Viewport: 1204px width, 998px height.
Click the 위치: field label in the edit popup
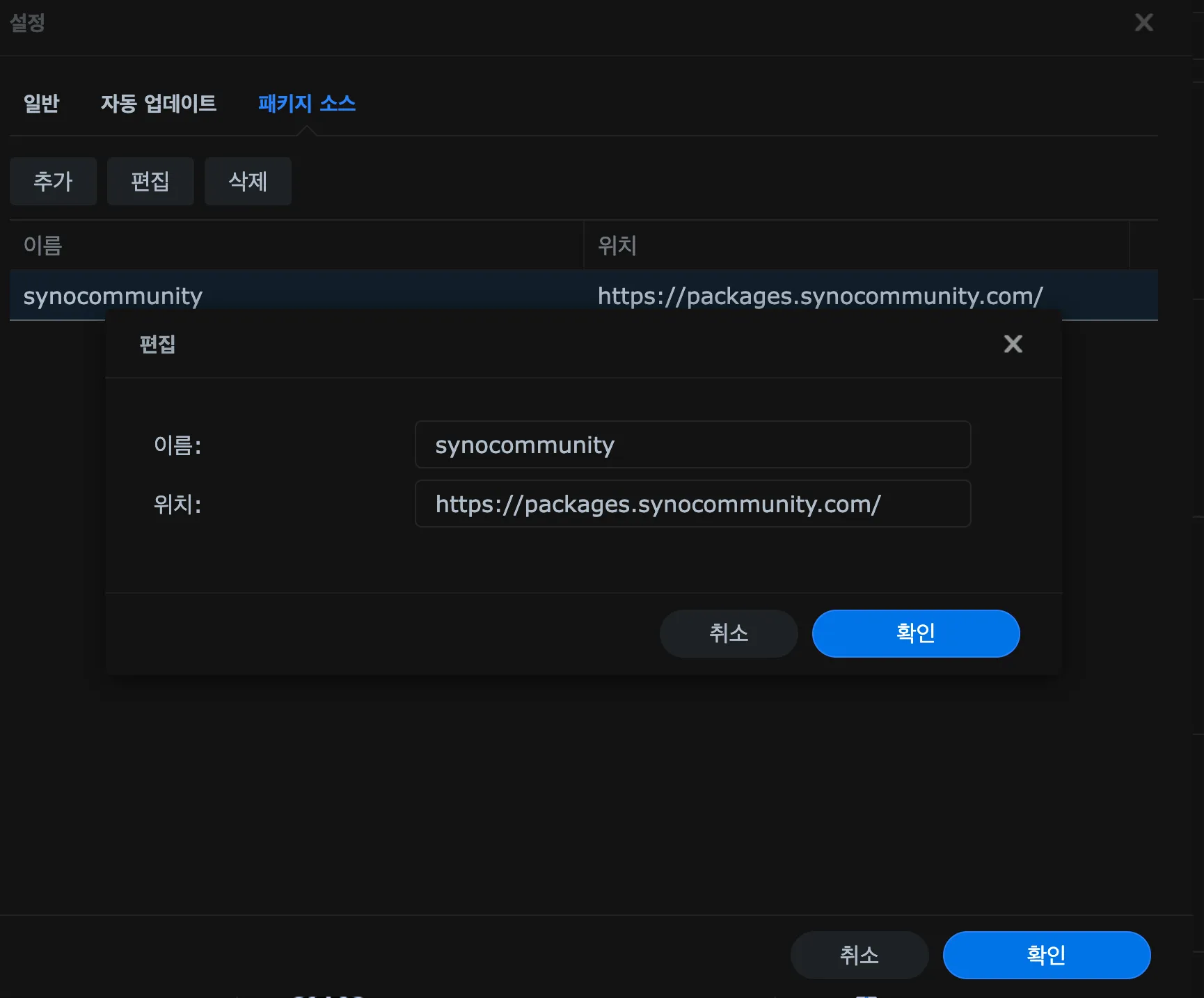[x=176, y=504]
